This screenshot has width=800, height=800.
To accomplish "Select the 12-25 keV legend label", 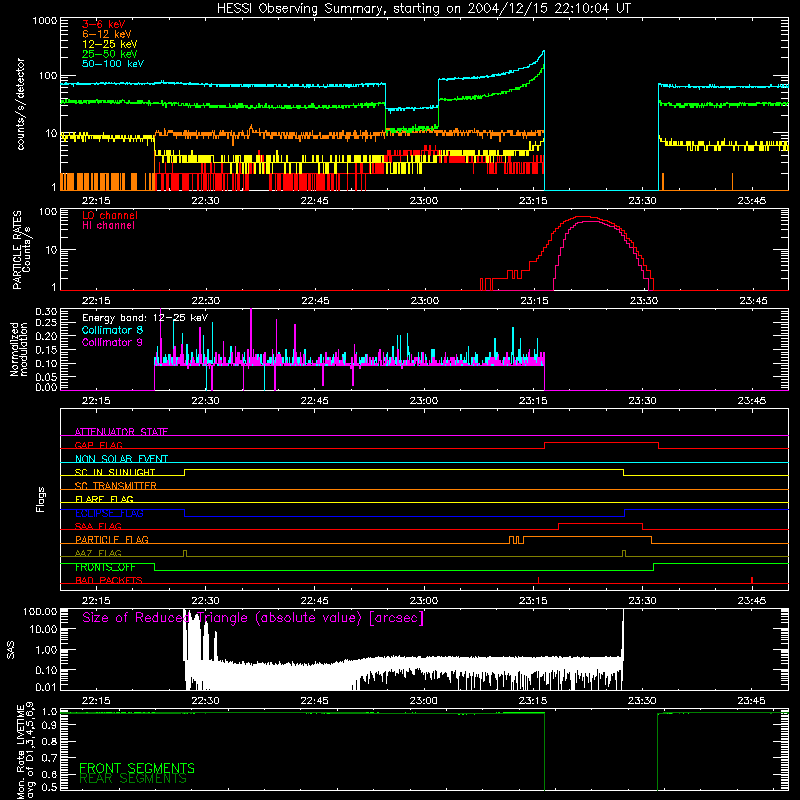I will 109,44.
